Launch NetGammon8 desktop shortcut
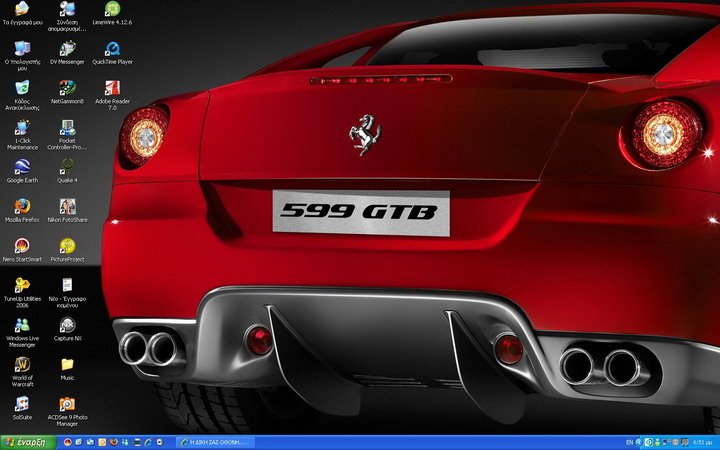The width and height of the screenshot is (720, 450). (67, 91)
